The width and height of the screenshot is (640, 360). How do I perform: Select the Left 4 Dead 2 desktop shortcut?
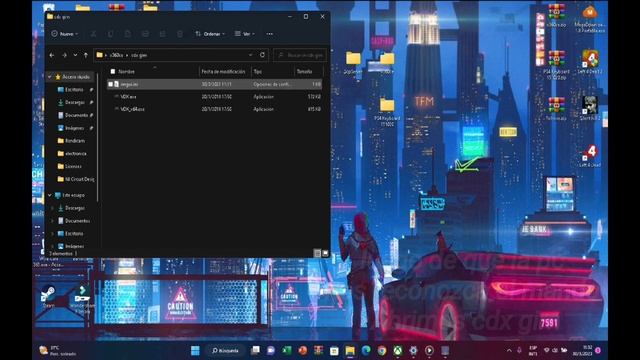pyautogui.click(x=590, y=62)
